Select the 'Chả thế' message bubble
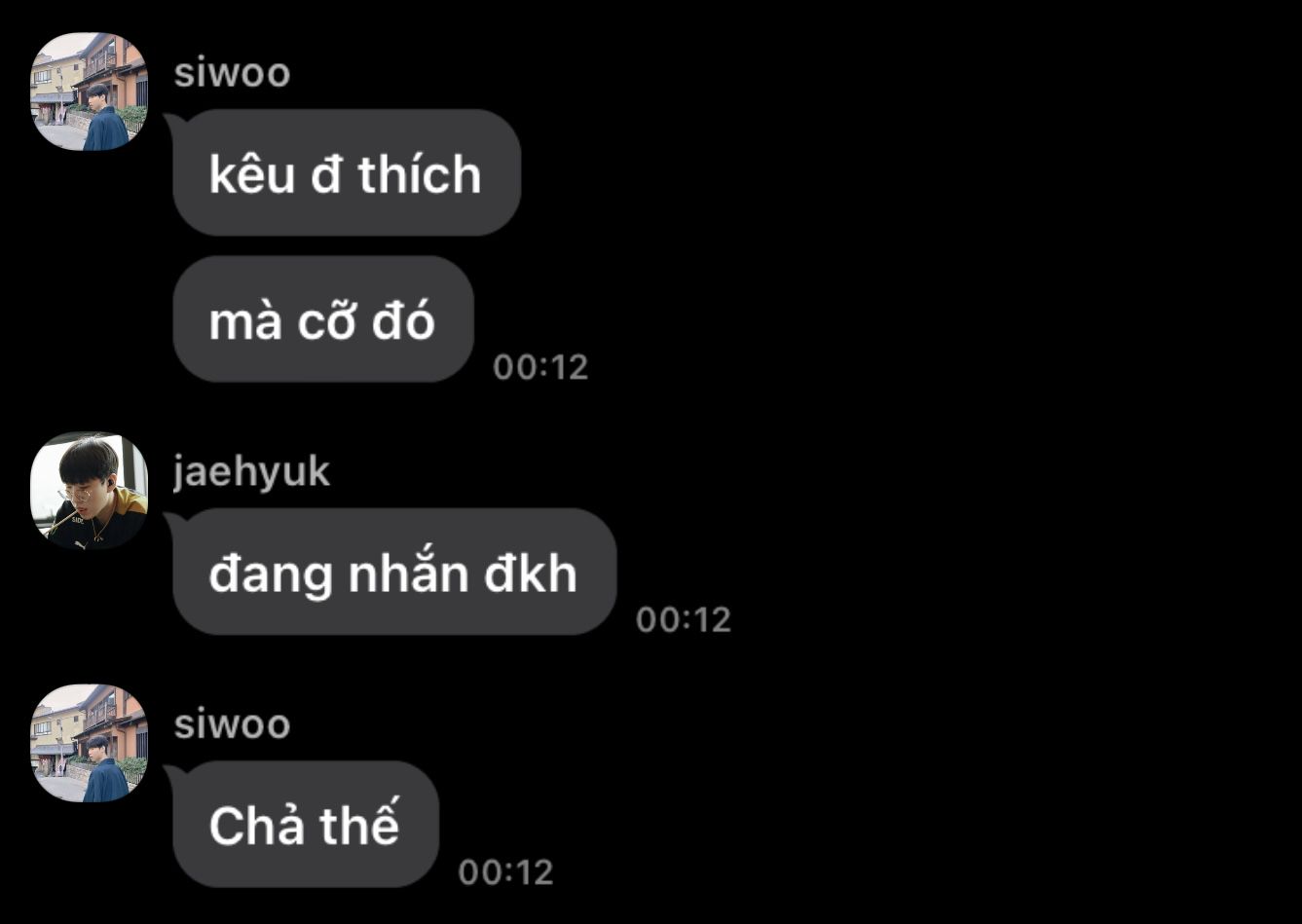 click(306, 824)
